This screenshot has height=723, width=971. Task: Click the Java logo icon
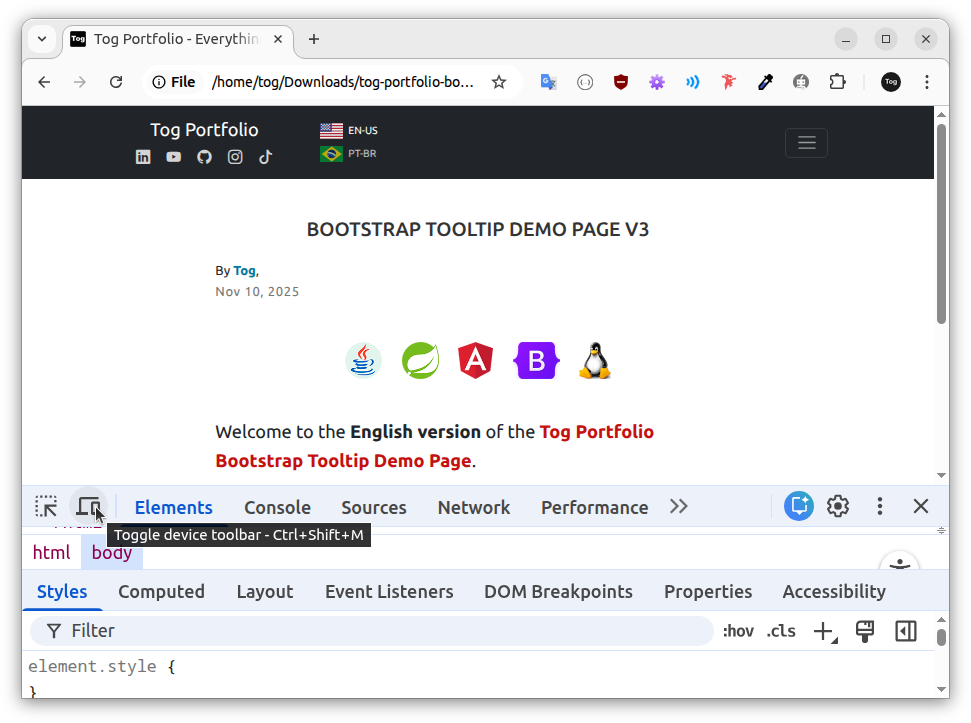(x=363, y=360)
